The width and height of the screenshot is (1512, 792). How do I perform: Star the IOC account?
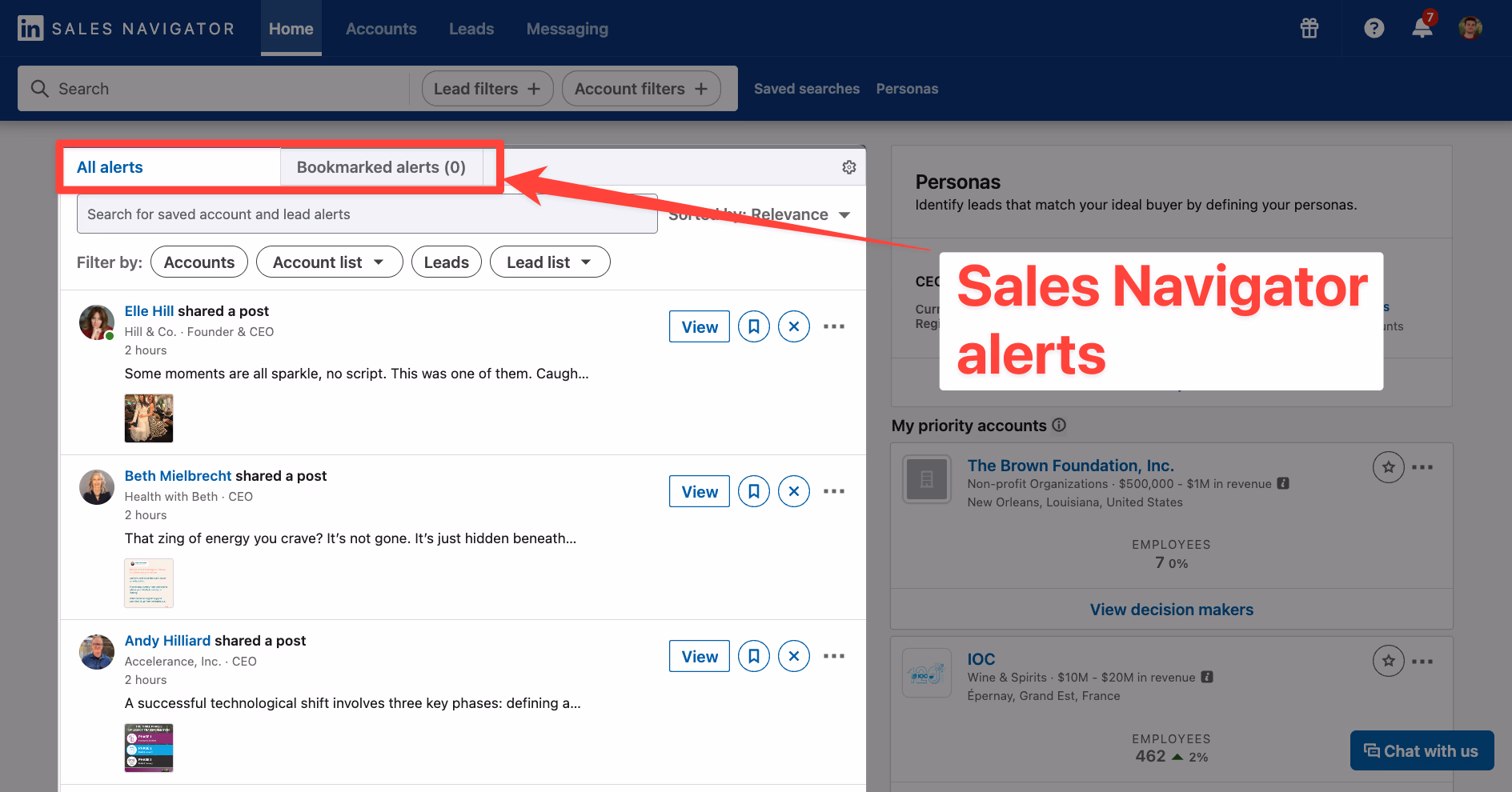click(1389, 661)
